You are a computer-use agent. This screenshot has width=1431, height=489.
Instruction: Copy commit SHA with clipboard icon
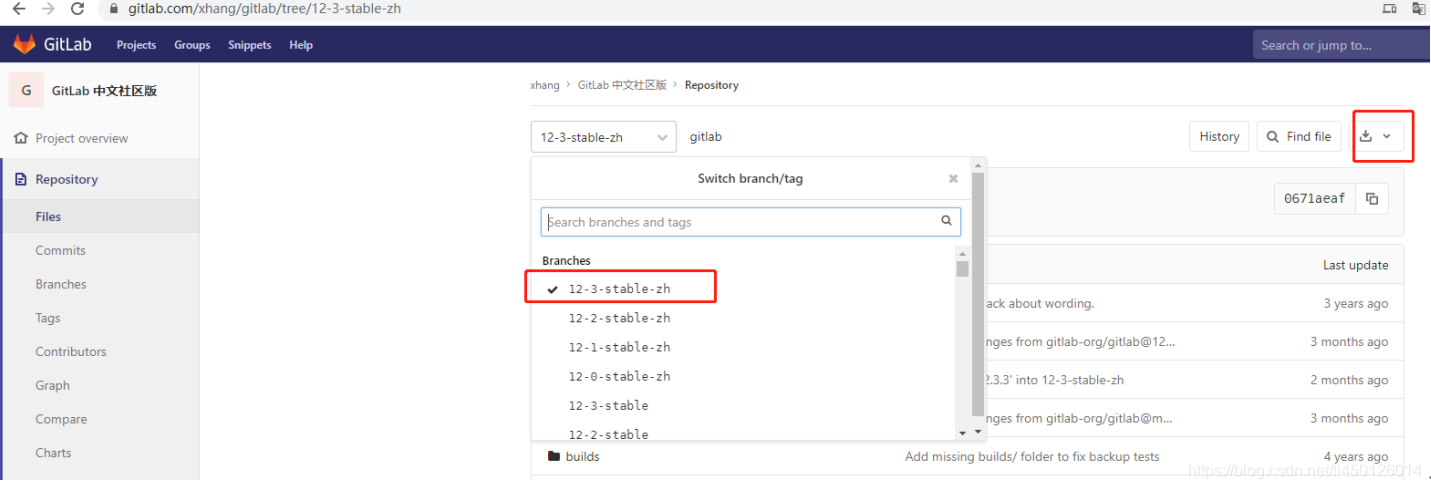click(x=1372, y=199)
